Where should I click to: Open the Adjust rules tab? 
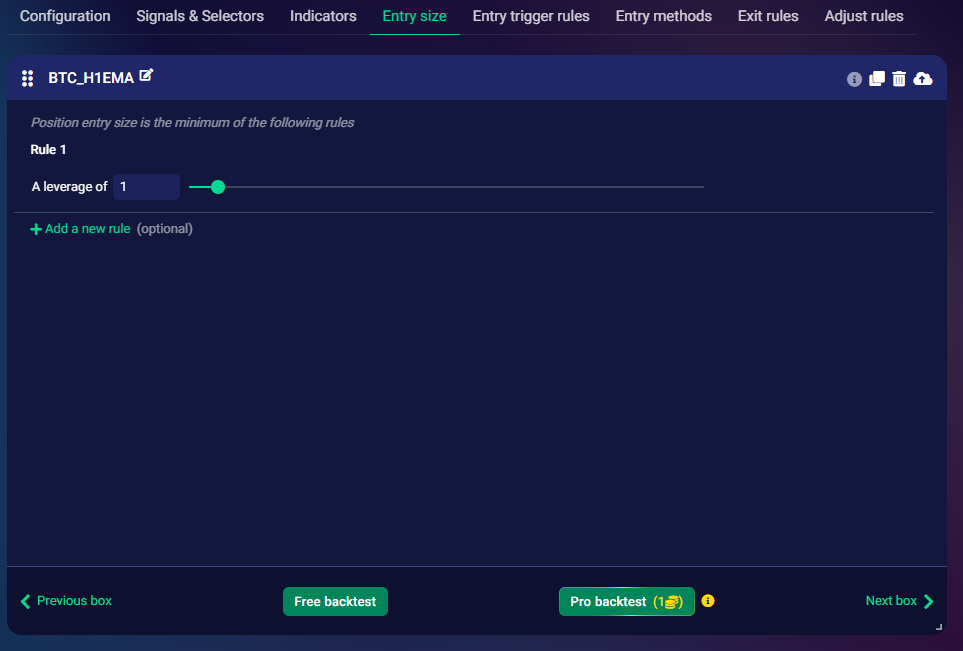864,16
